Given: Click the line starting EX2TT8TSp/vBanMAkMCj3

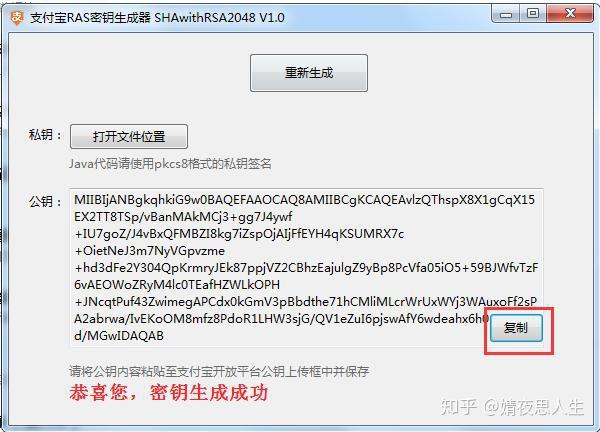Looking at the screenshot, I should pos(183,217).
